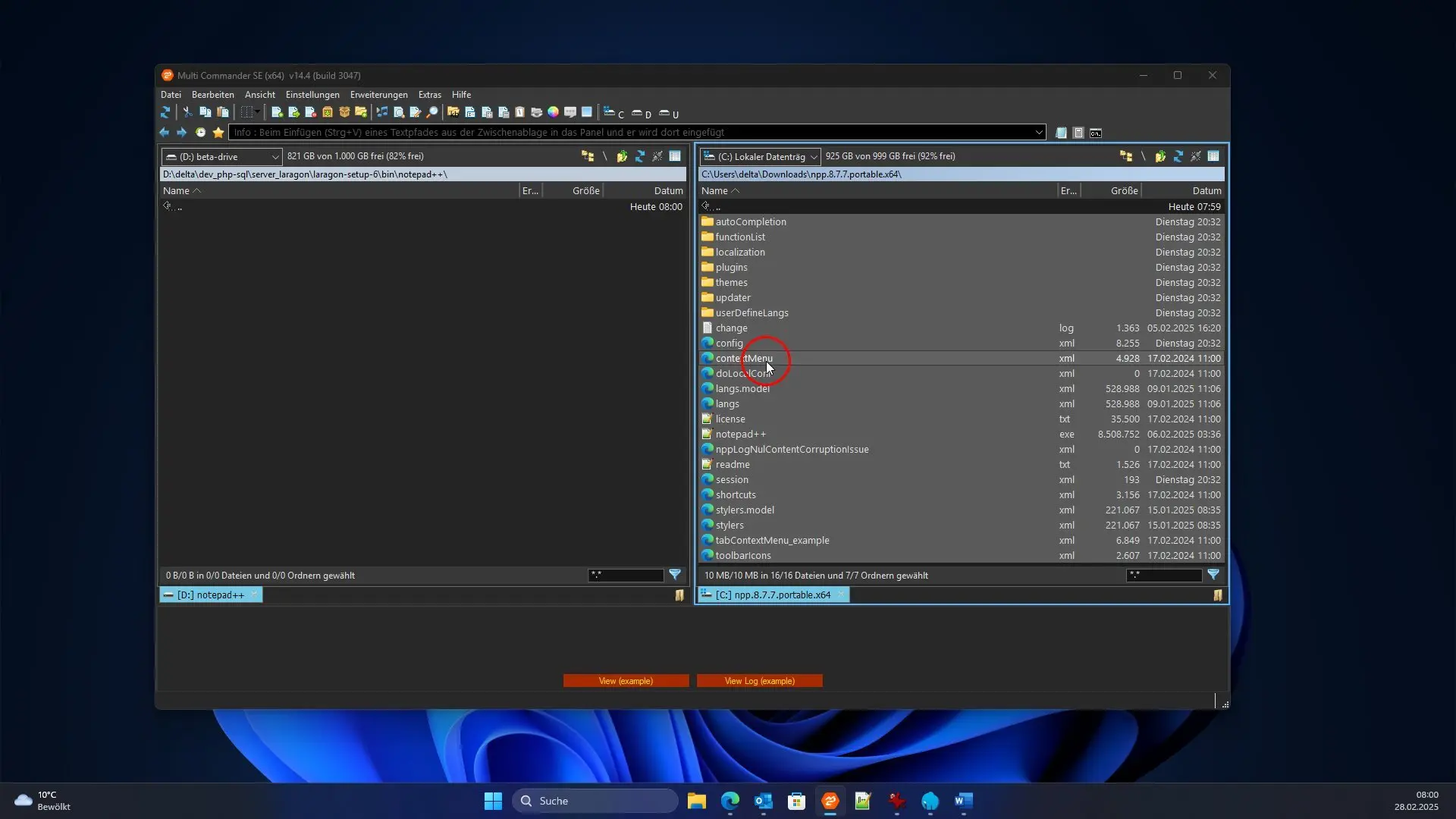Select the [D:] notepad++ tab
The width and height of the screenshot is (1456, 819).
click(x=211, y=595)
